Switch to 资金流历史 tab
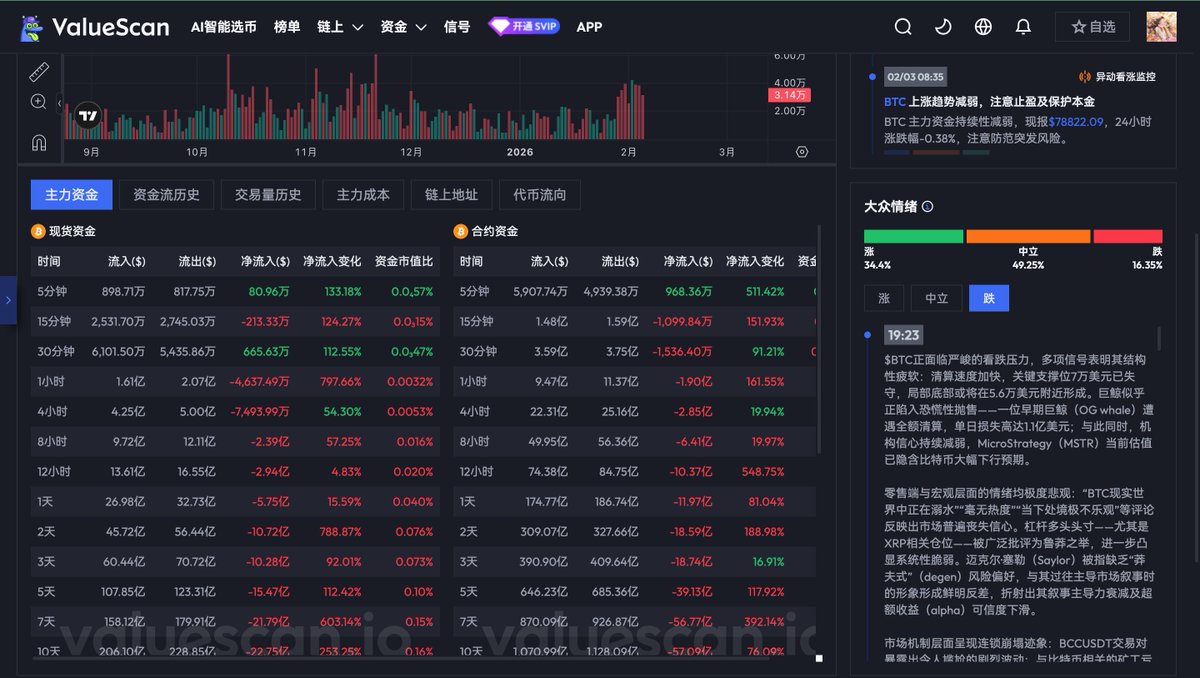This screenshot has height=678, width=1200. coord(166,195)
